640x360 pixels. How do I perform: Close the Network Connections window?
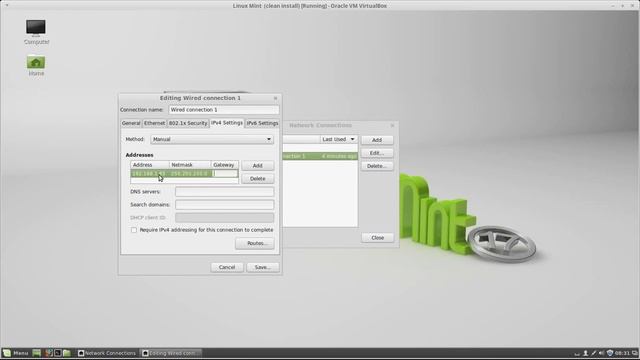[392, 125]
